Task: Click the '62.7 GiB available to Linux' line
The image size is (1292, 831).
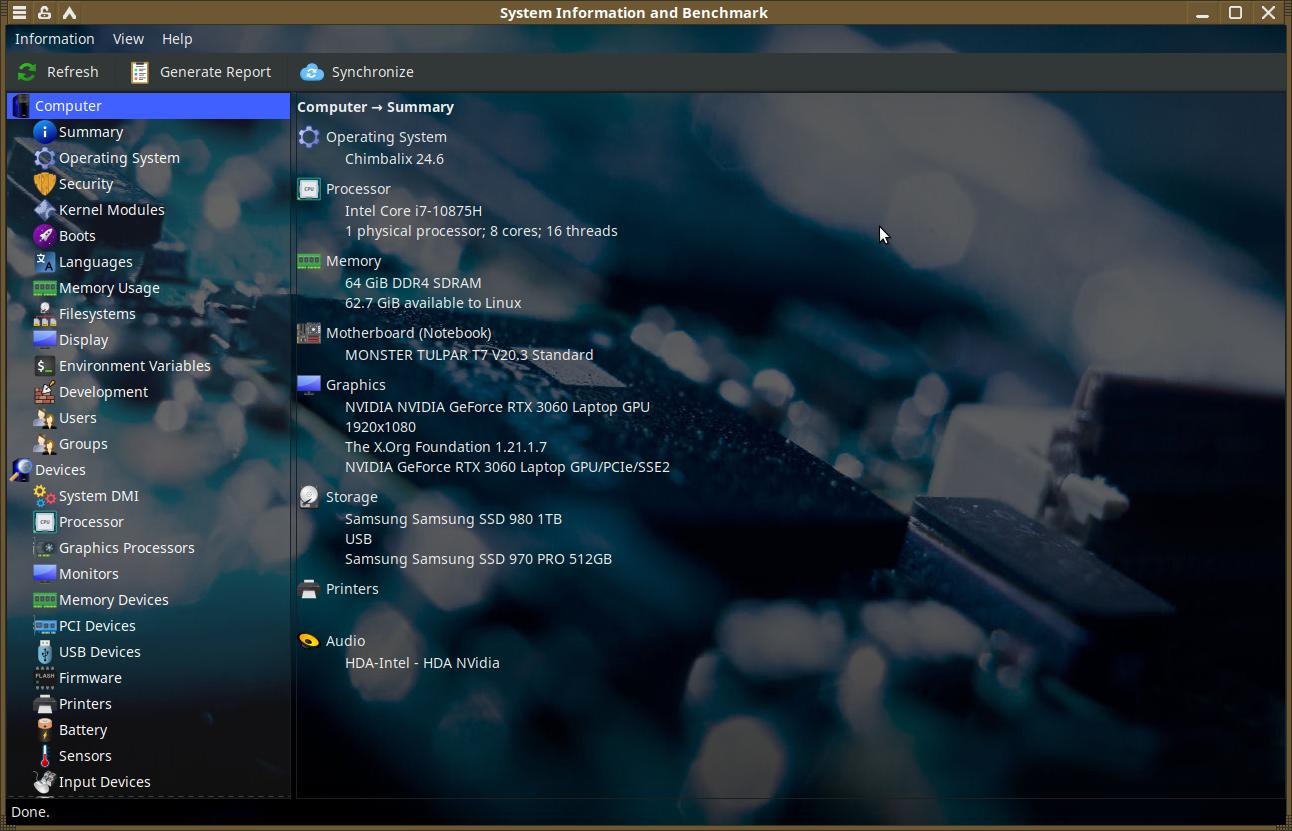Action: pos(433,303)
